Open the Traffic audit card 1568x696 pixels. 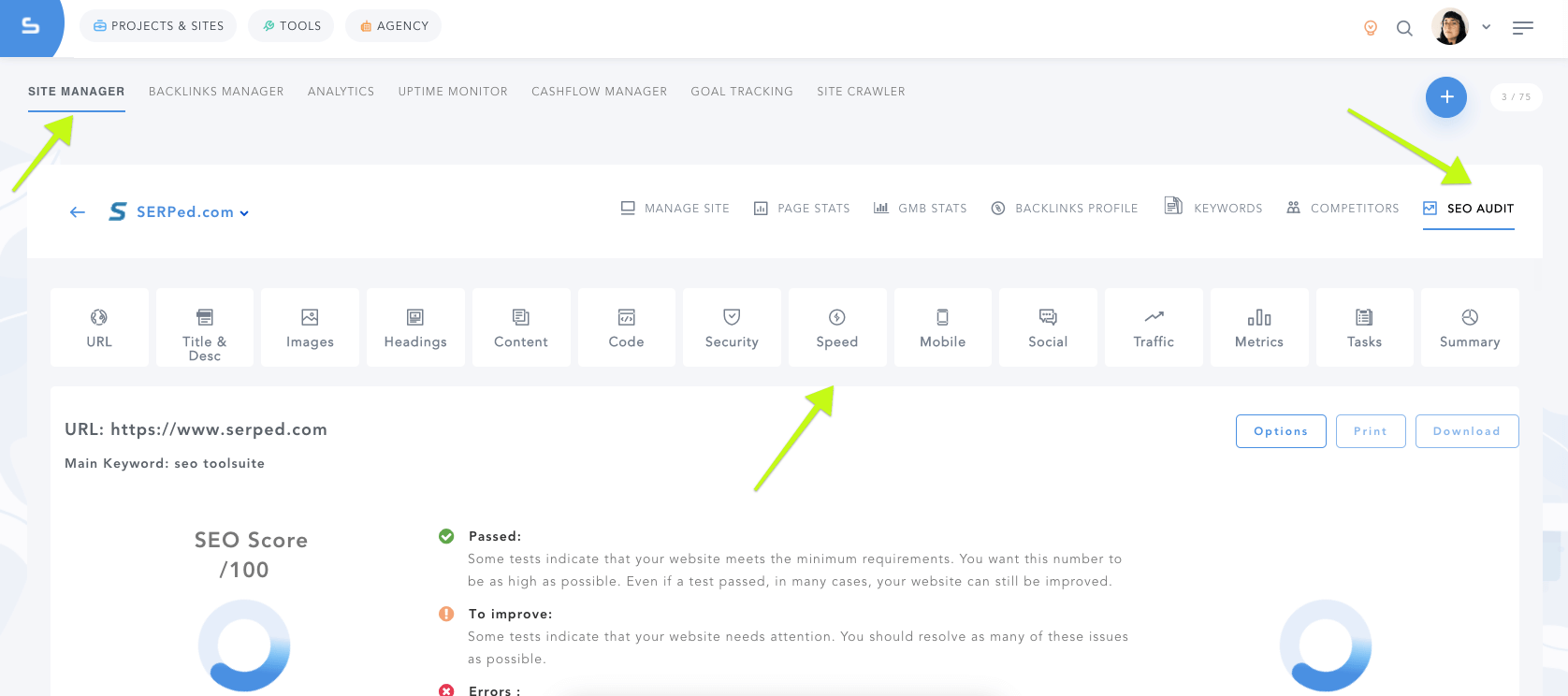click(x=1154, y=327)
